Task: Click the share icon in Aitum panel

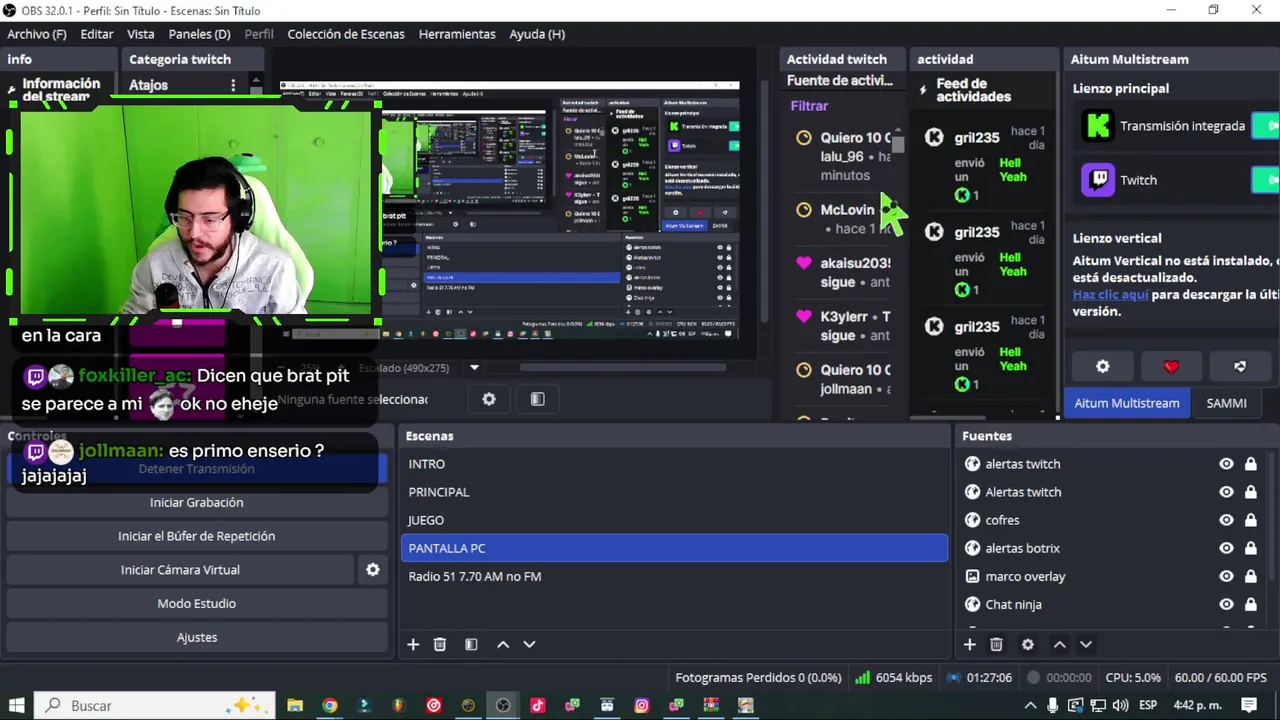Action: coord(1240,367)
